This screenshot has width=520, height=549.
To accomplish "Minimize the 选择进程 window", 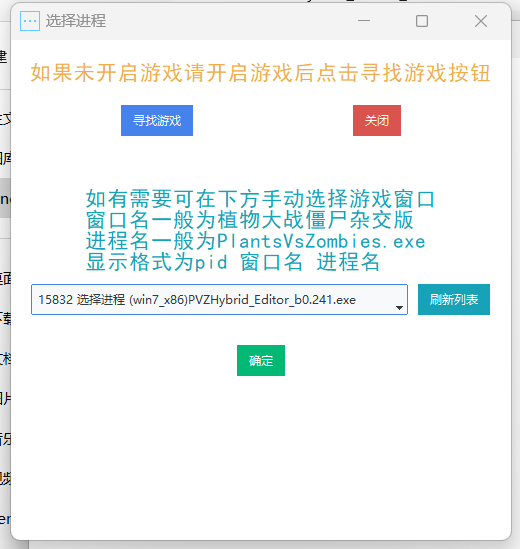I will (364, 21).
